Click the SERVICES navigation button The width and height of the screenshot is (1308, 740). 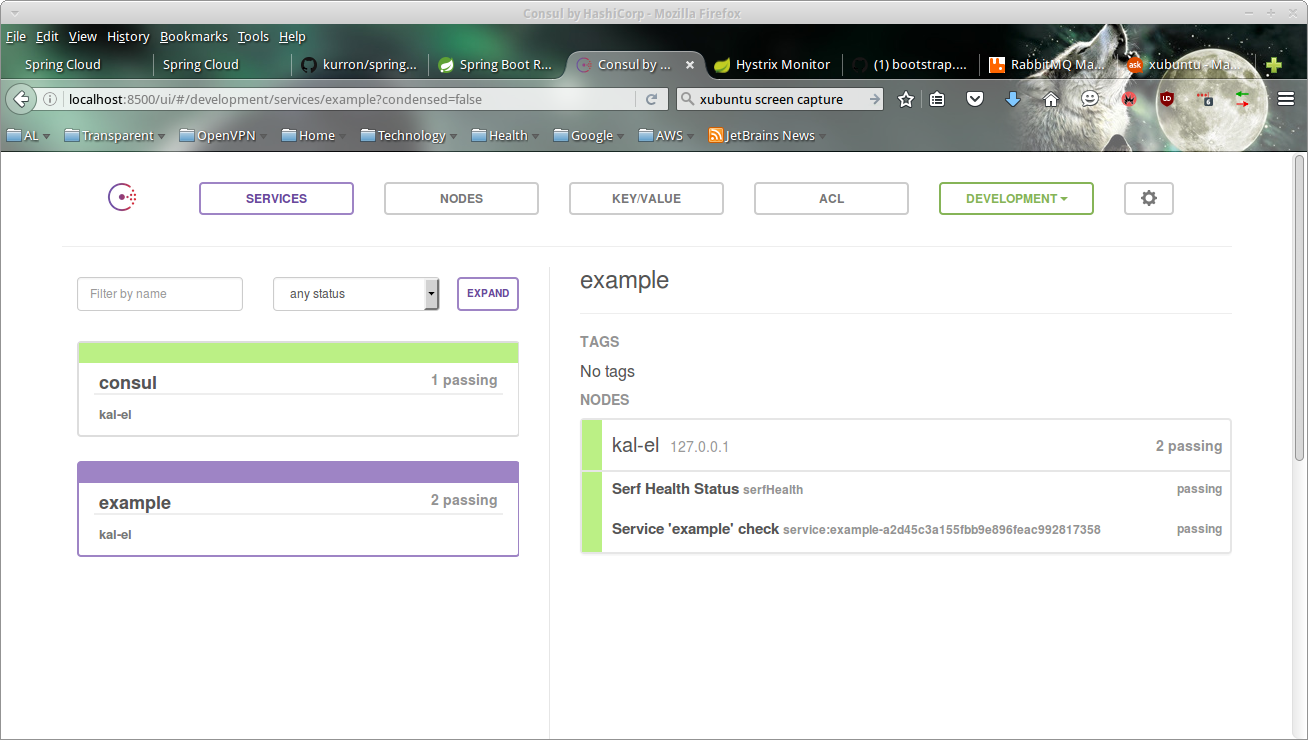coord(276,198)
